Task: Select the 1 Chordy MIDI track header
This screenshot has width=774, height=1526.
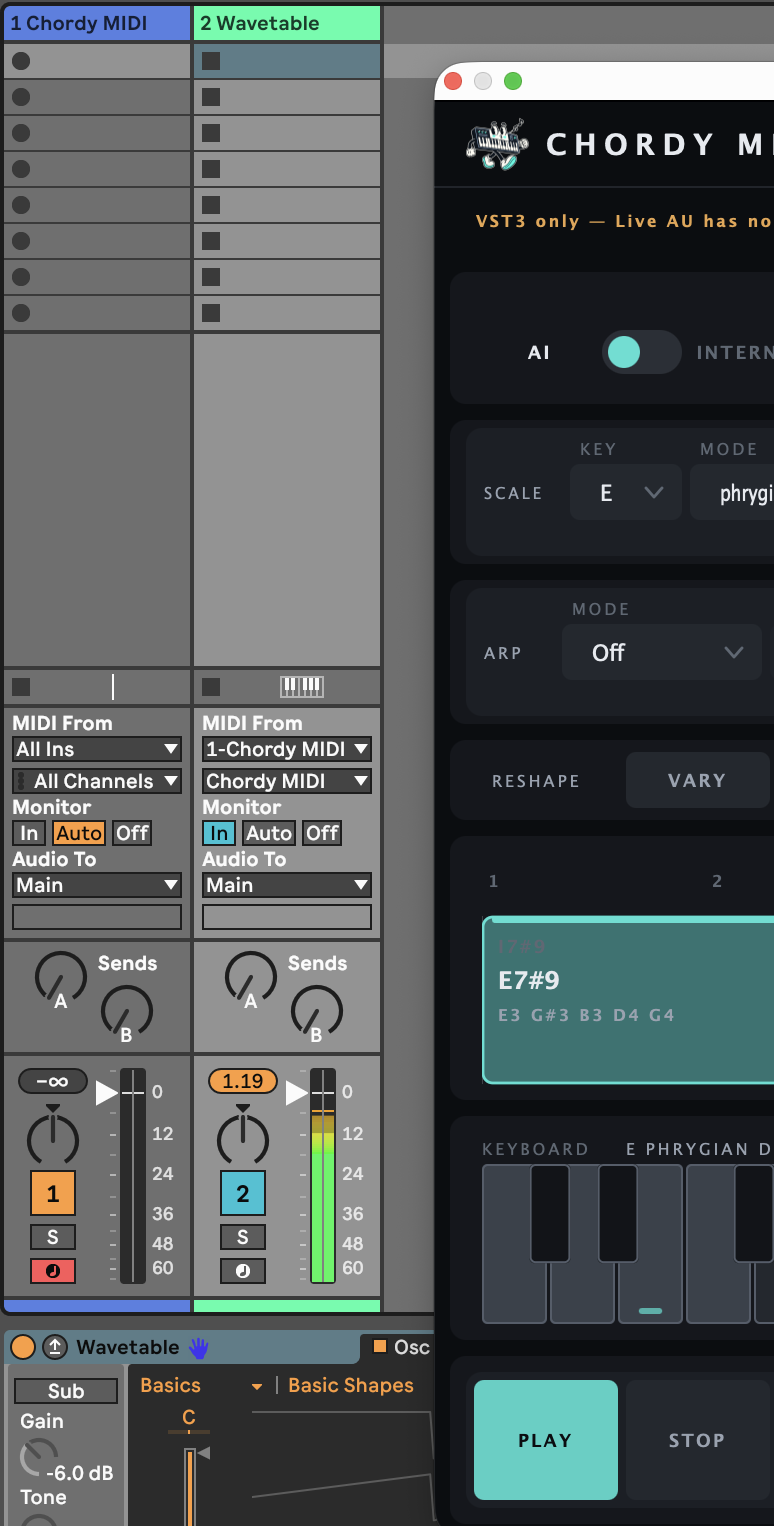Action: coord(97,23)
